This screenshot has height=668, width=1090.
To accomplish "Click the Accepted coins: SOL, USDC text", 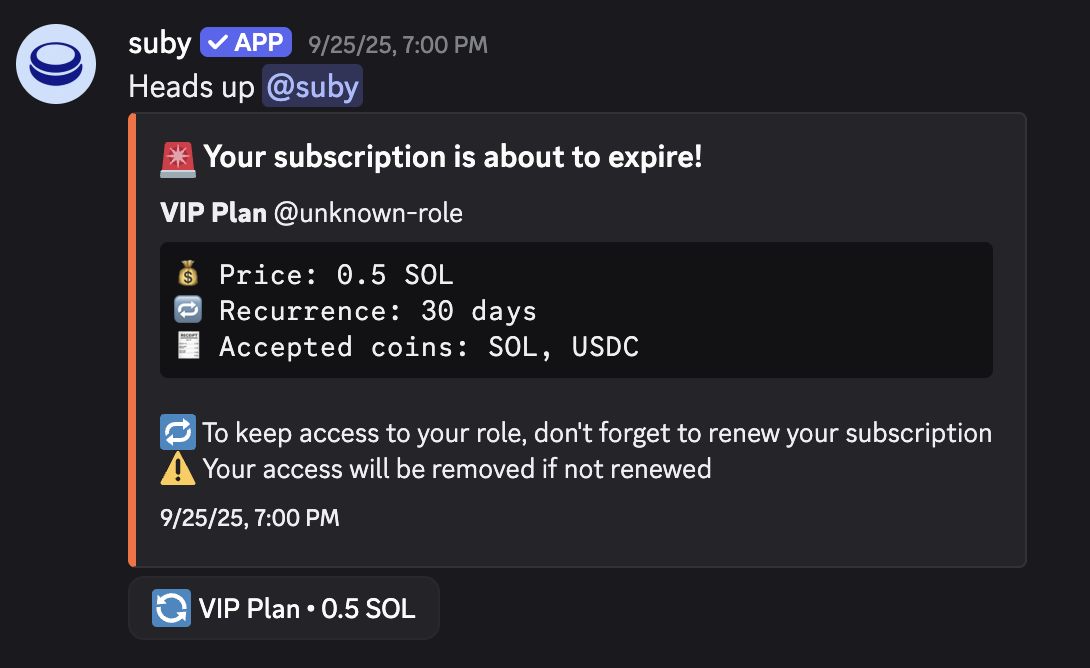I will click(x=429, y=347).
